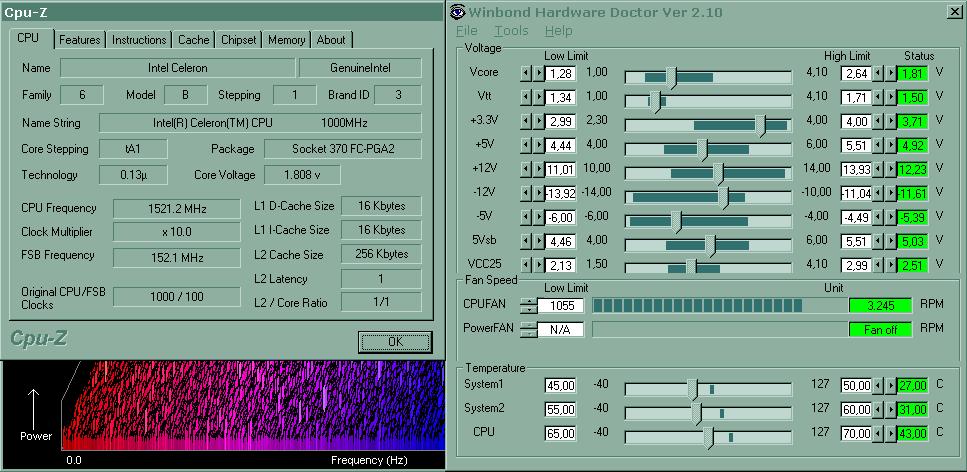Select the Cache tab in Cpu-Z
Image resolution: width=967 pixels, height=472 pixels.
pos(194,39)
